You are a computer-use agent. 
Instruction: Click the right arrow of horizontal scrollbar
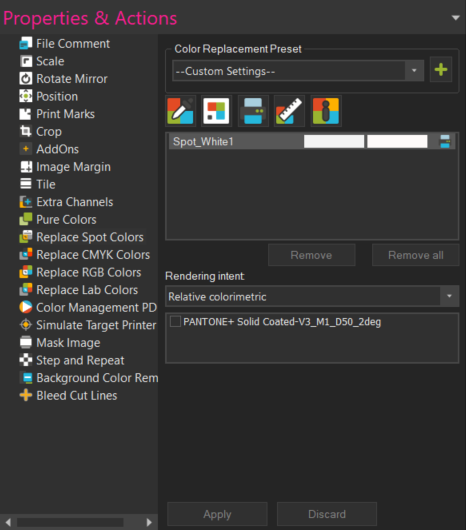pos(149,522)
